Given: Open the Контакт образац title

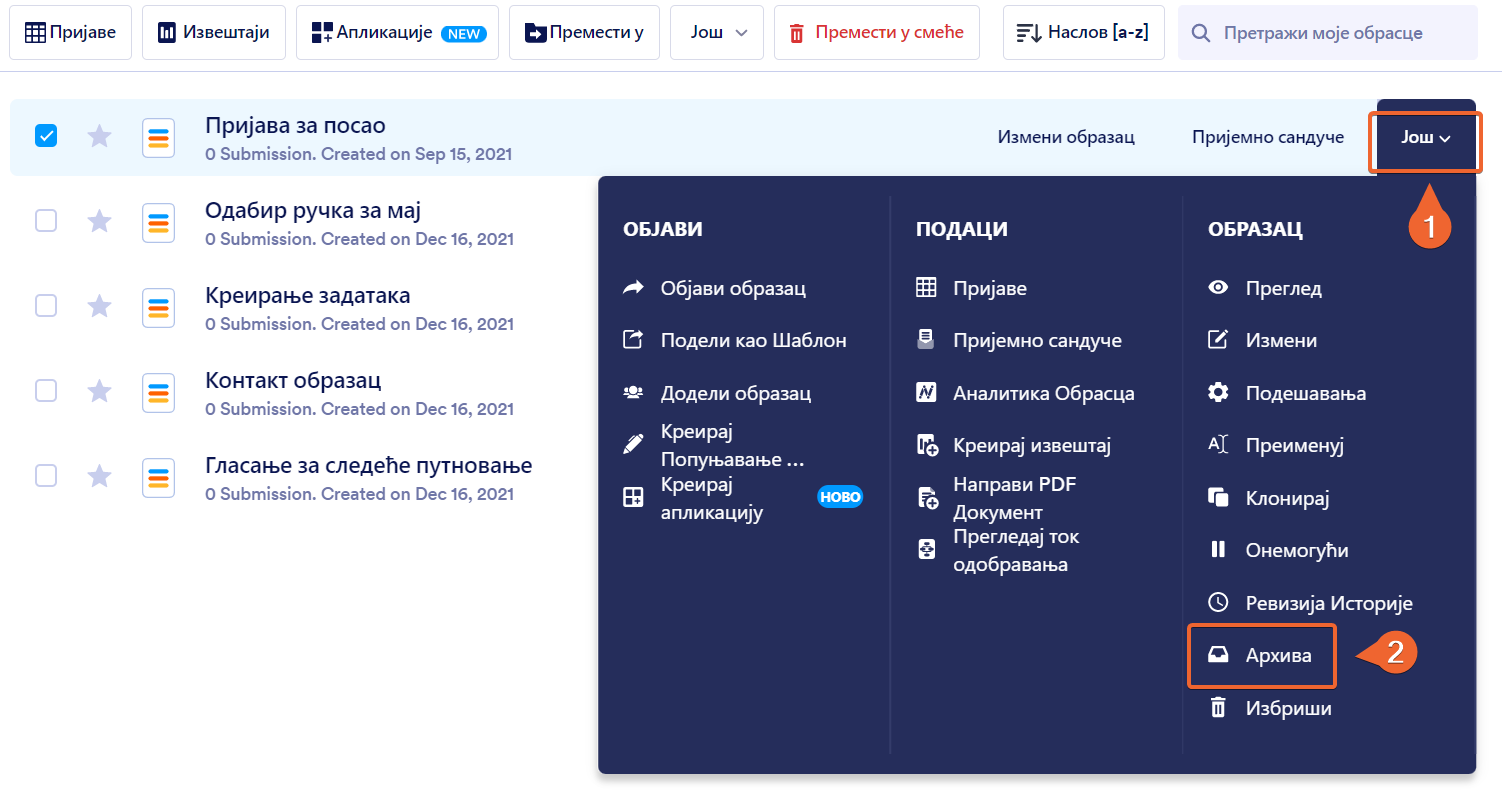Looking at the screenshot, I should coord(293,381).
